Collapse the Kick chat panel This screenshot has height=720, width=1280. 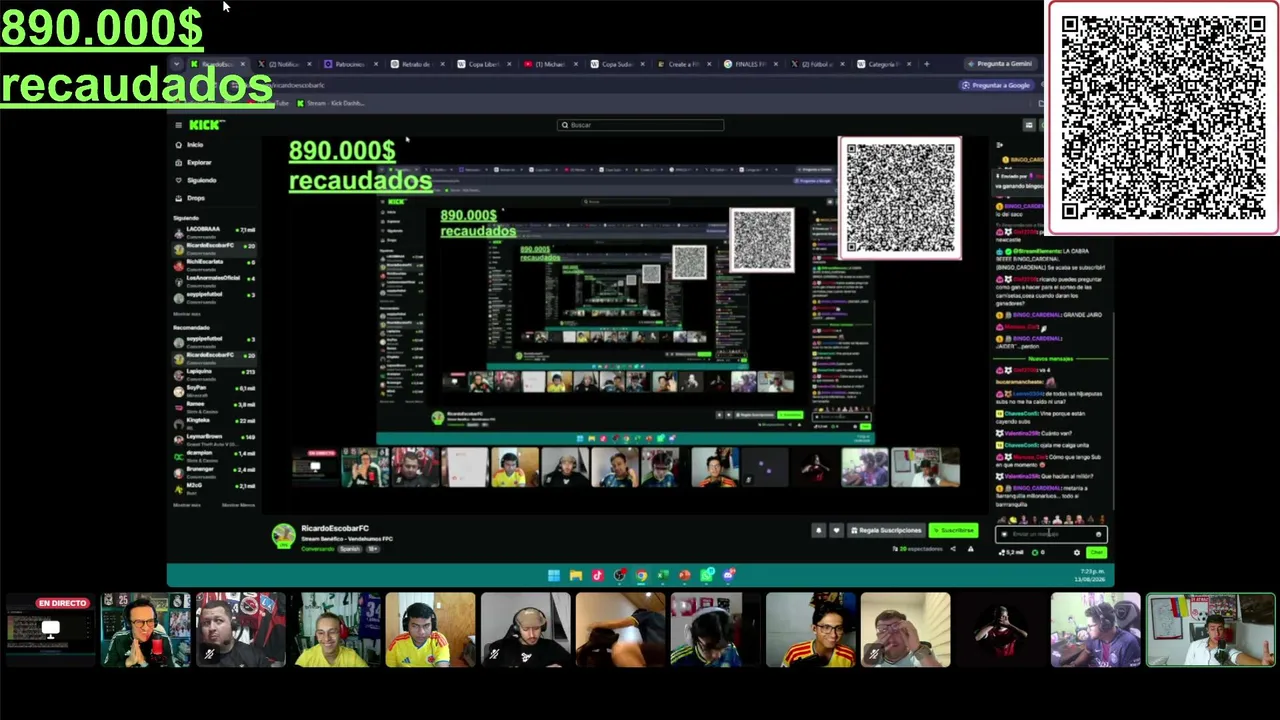[1000, 145]
